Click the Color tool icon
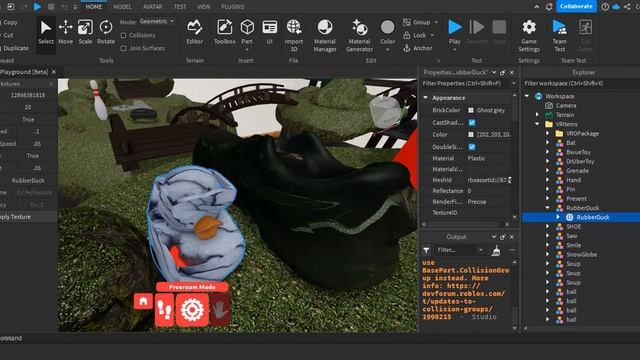The height and width of the screenshot is (360, 640). point(387,27)
